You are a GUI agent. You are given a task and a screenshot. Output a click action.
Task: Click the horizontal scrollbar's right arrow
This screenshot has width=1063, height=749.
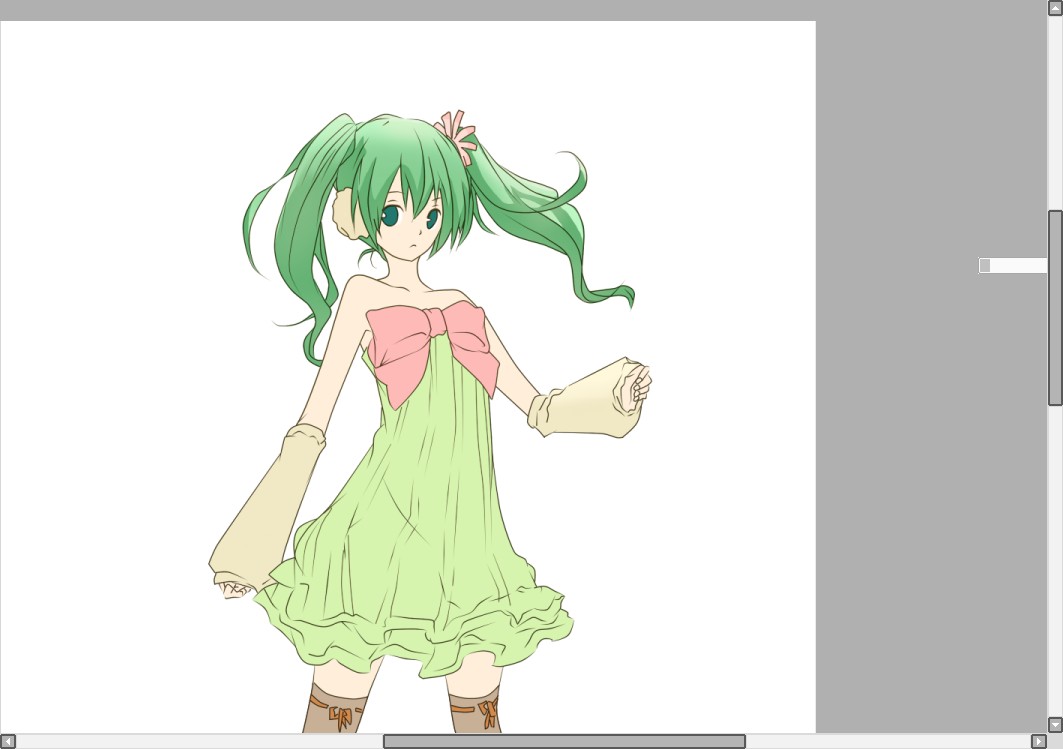(1039, 742)
